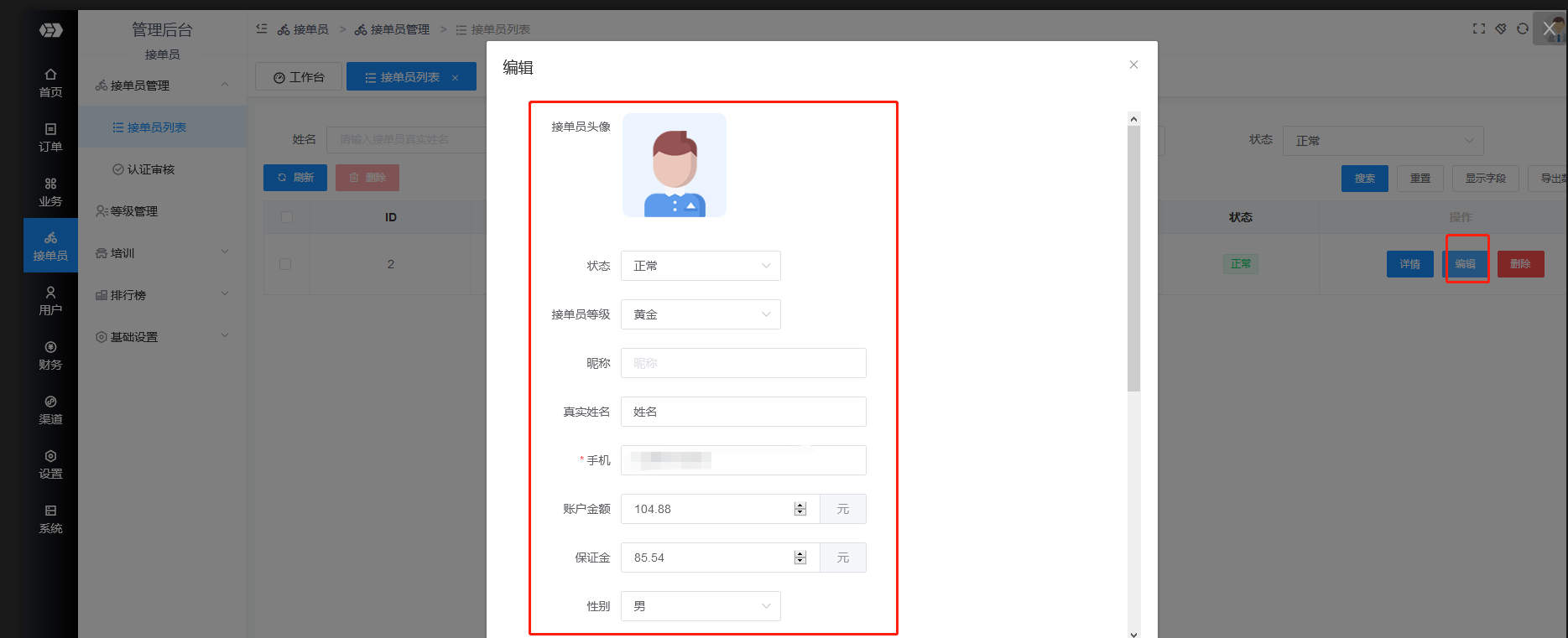The height and width of the screenshot is (638, 1568).
Task: Click the blue 刷新 button
Action: point(295,178)
